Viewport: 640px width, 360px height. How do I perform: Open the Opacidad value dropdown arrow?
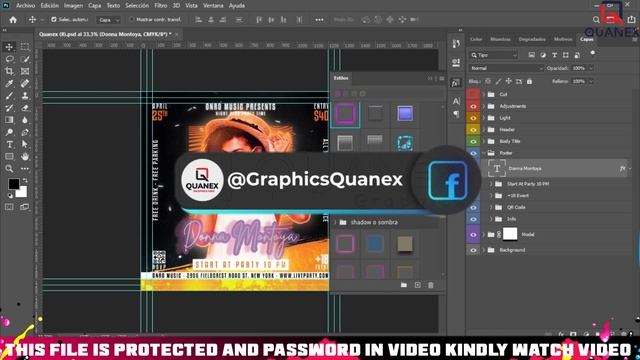(591, 68)
